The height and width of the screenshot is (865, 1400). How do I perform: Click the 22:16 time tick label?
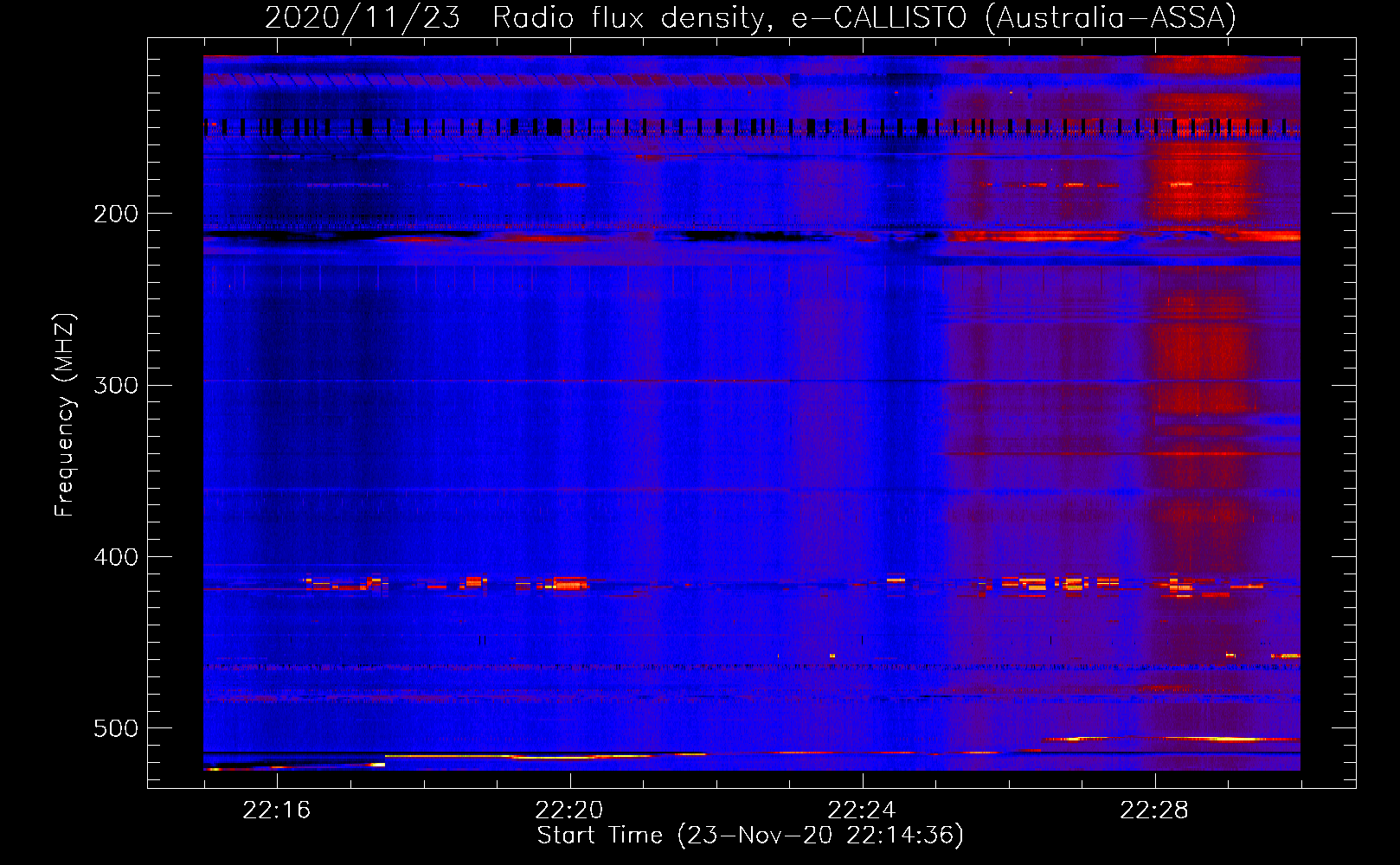click(x=277, y=810)
